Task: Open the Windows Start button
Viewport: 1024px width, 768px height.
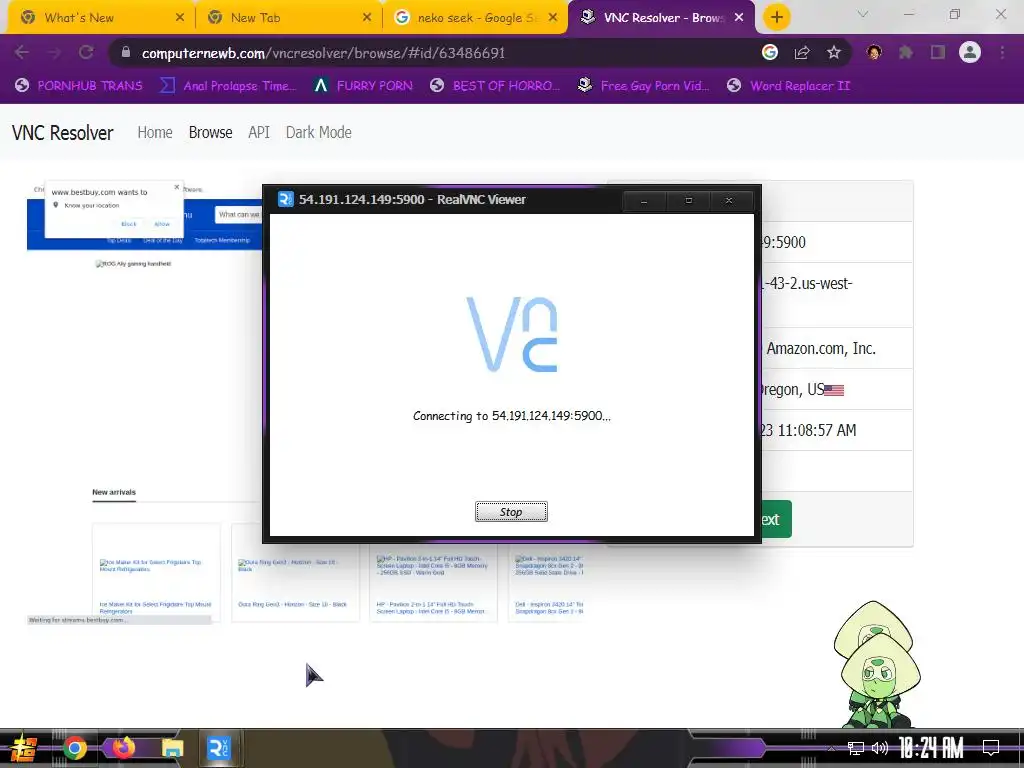Action: 23,748
